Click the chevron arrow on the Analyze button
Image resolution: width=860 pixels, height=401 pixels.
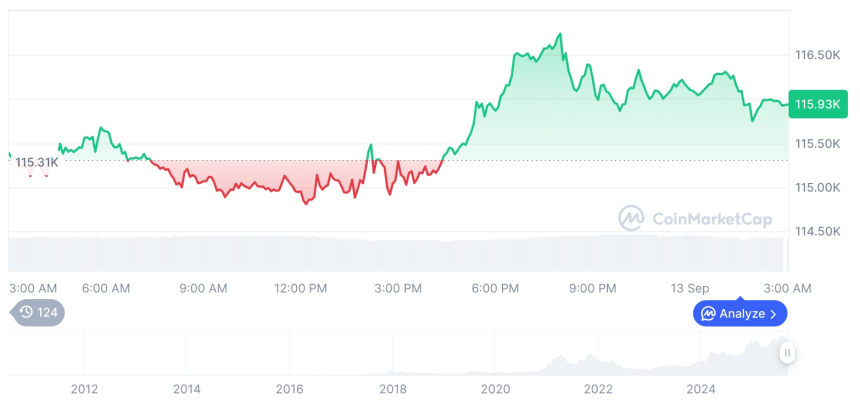773,314
